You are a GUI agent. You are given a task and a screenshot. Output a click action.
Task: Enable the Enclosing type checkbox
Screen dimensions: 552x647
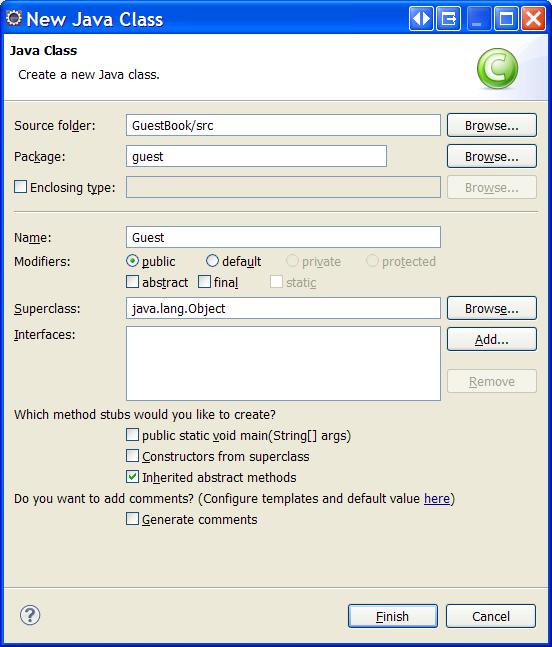tap(21, 187)
